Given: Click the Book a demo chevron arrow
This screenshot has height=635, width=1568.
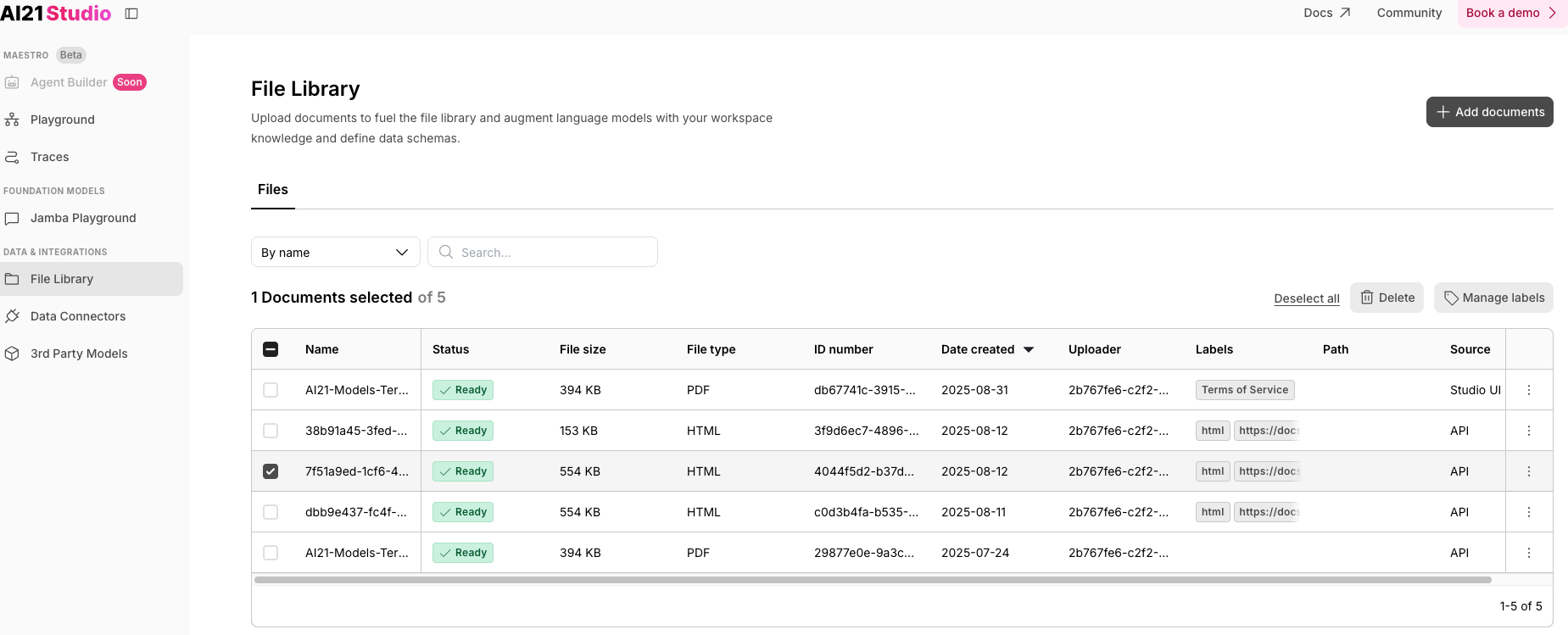Looking at the screenshot, I should (x=1553, y=13).
